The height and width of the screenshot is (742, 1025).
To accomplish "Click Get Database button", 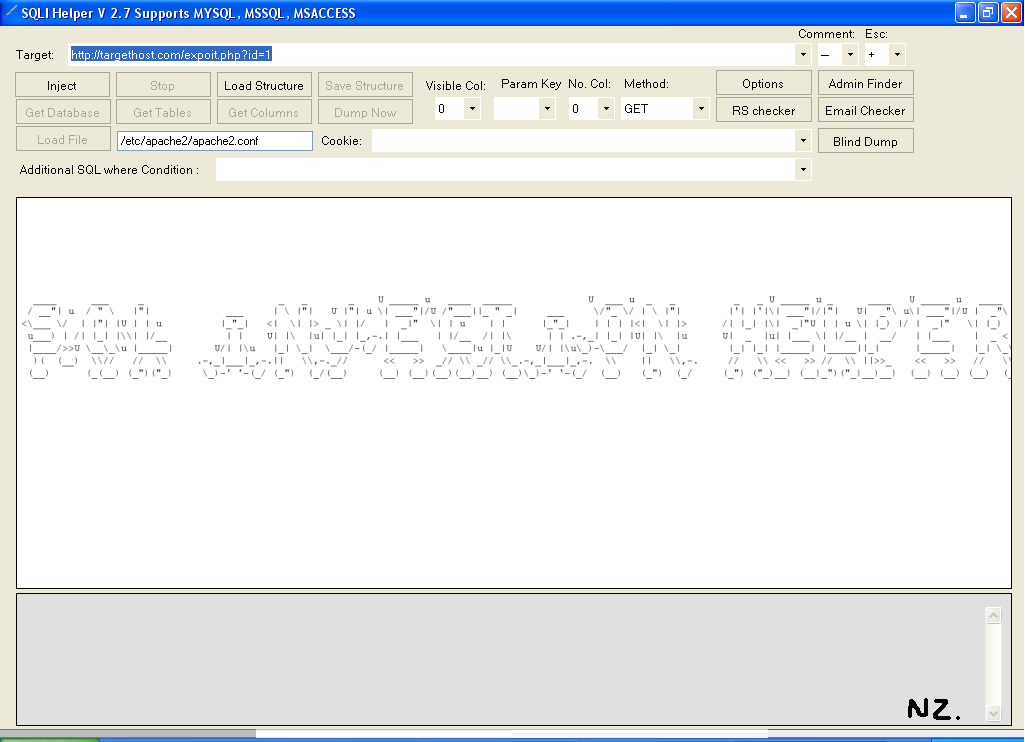I will coord(63,112).
